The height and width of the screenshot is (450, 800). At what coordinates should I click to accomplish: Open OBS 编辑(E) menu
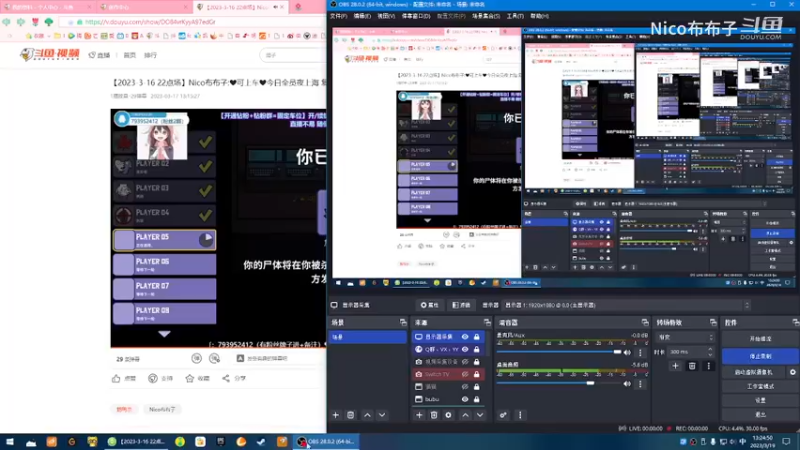coord(362,16)
